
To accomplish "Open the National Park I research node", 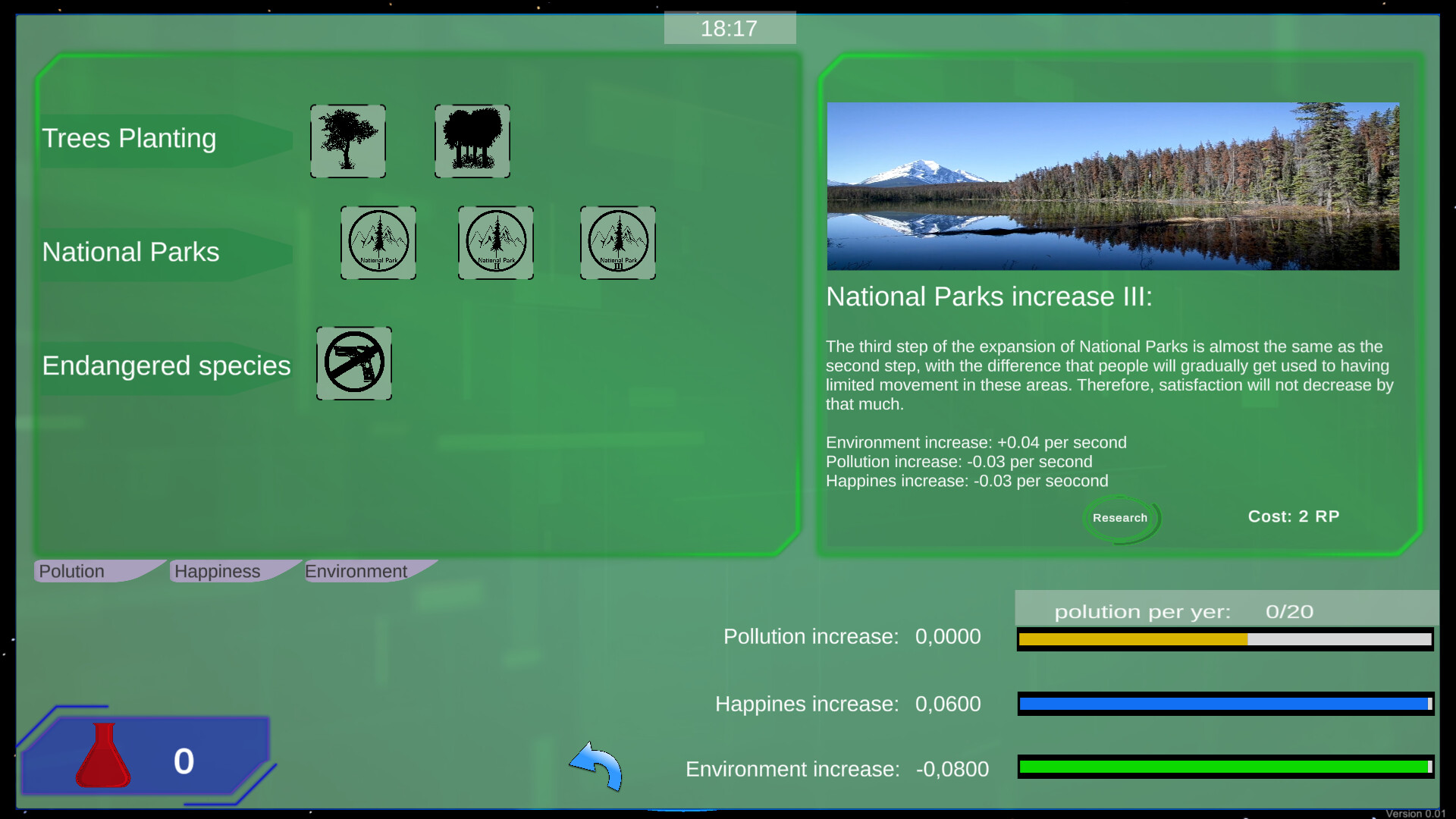I will pos(378,243).
